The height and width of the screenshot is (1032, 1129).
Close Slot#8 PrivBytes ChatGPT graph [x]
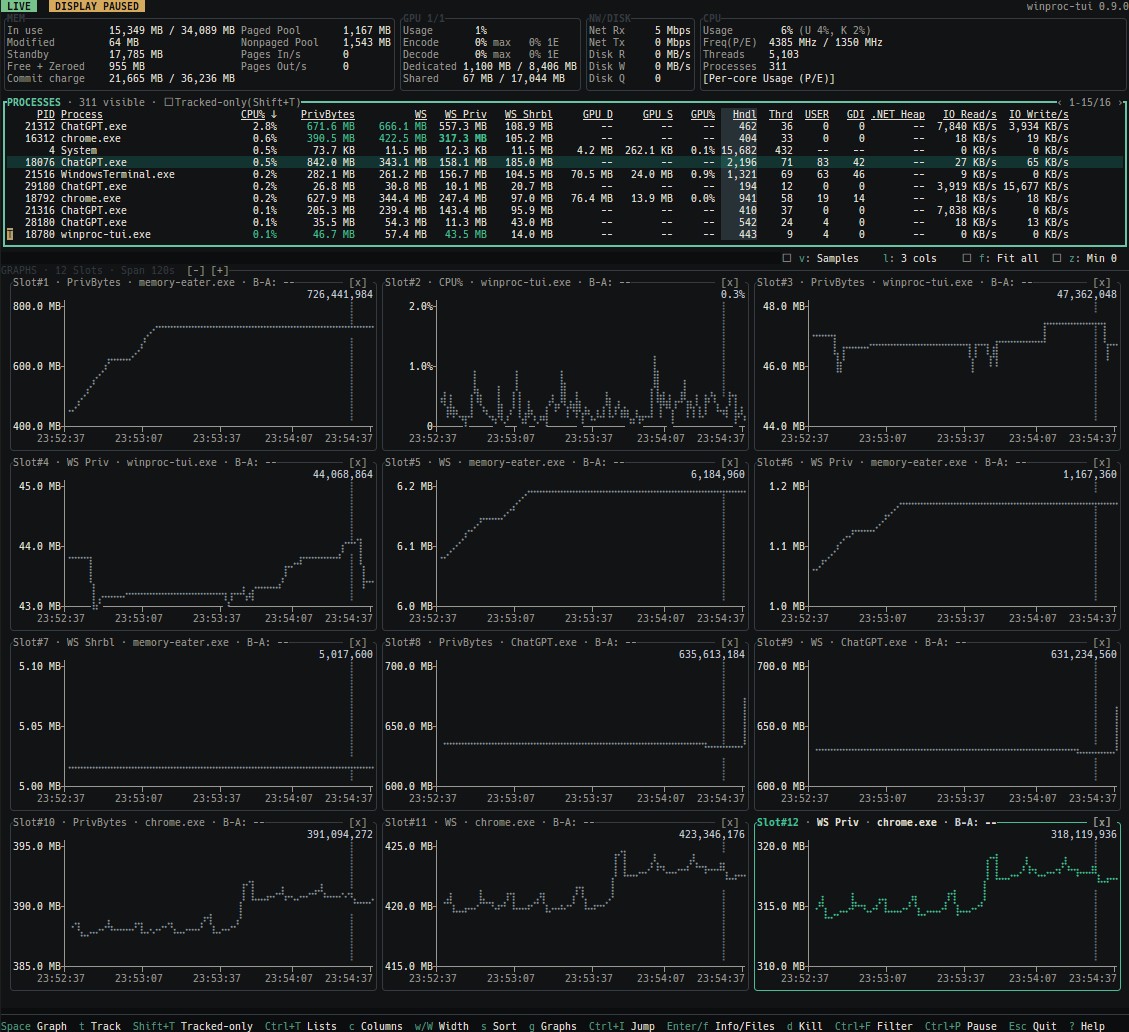click(x=730, y=642)
